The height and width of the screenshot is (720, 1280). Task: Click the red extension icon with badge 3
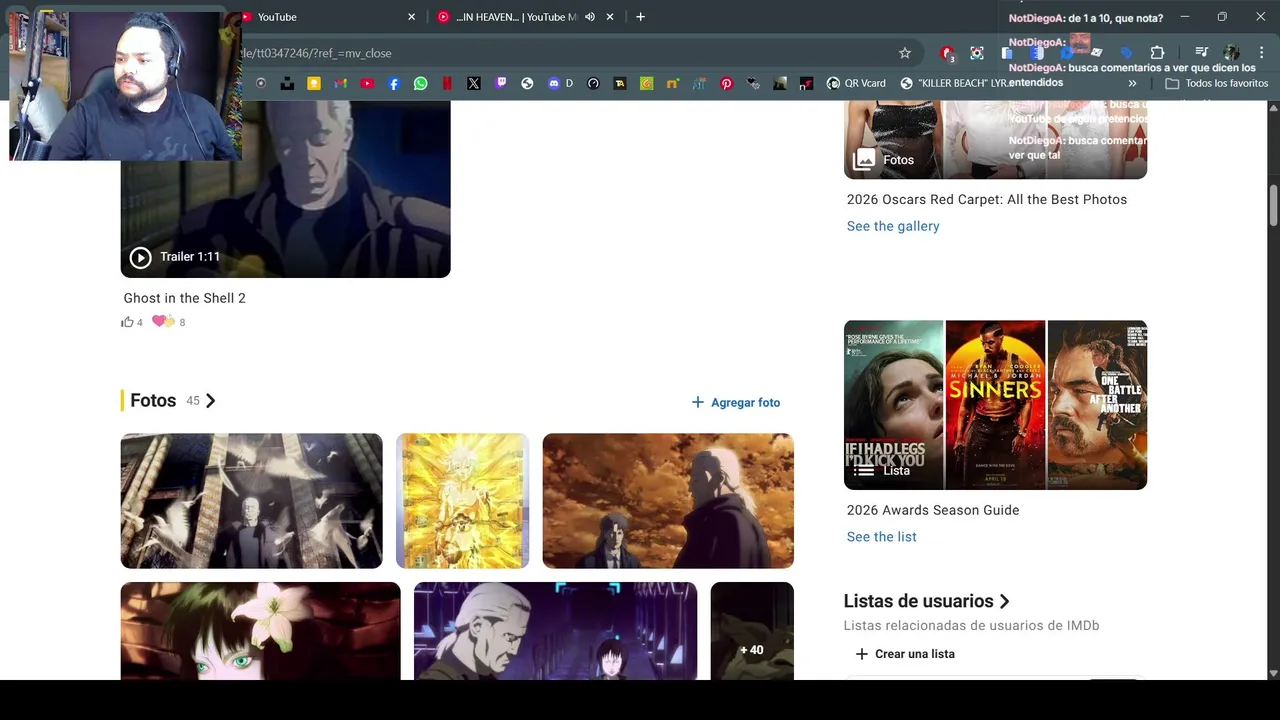pos(947,53)
